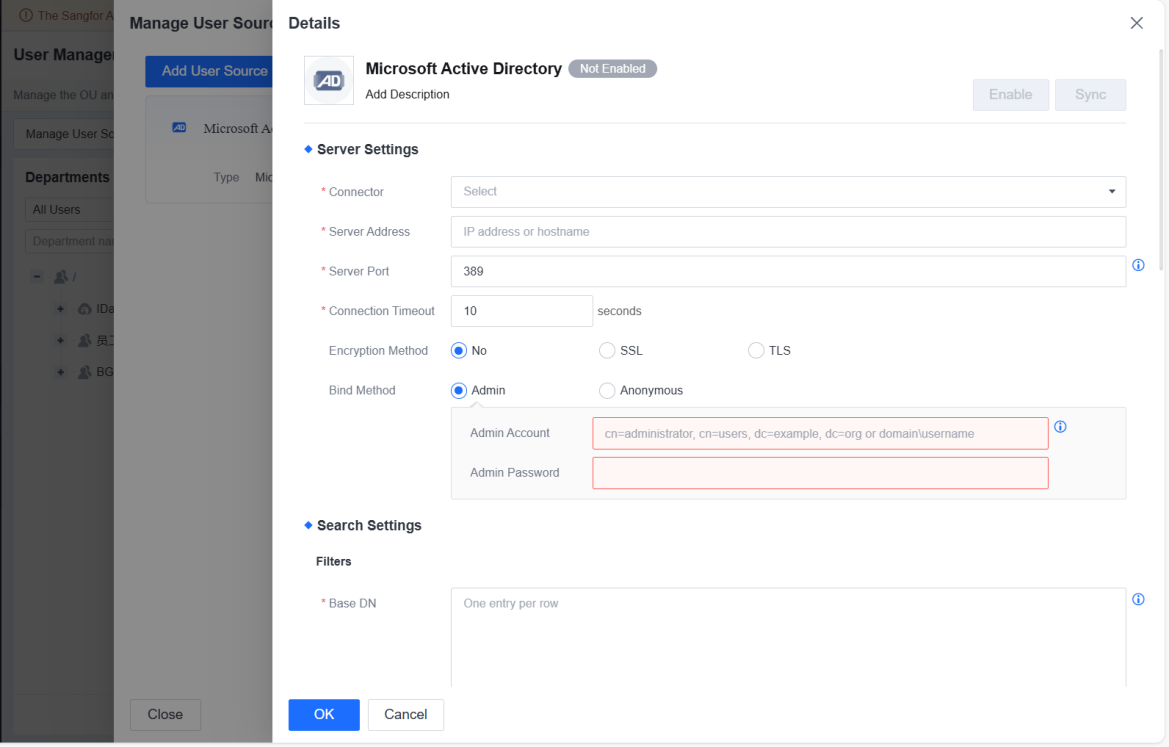Viewport: 1169px width, 747px height.
Task: Click the Sync button
Action: tap(1090, 95)
